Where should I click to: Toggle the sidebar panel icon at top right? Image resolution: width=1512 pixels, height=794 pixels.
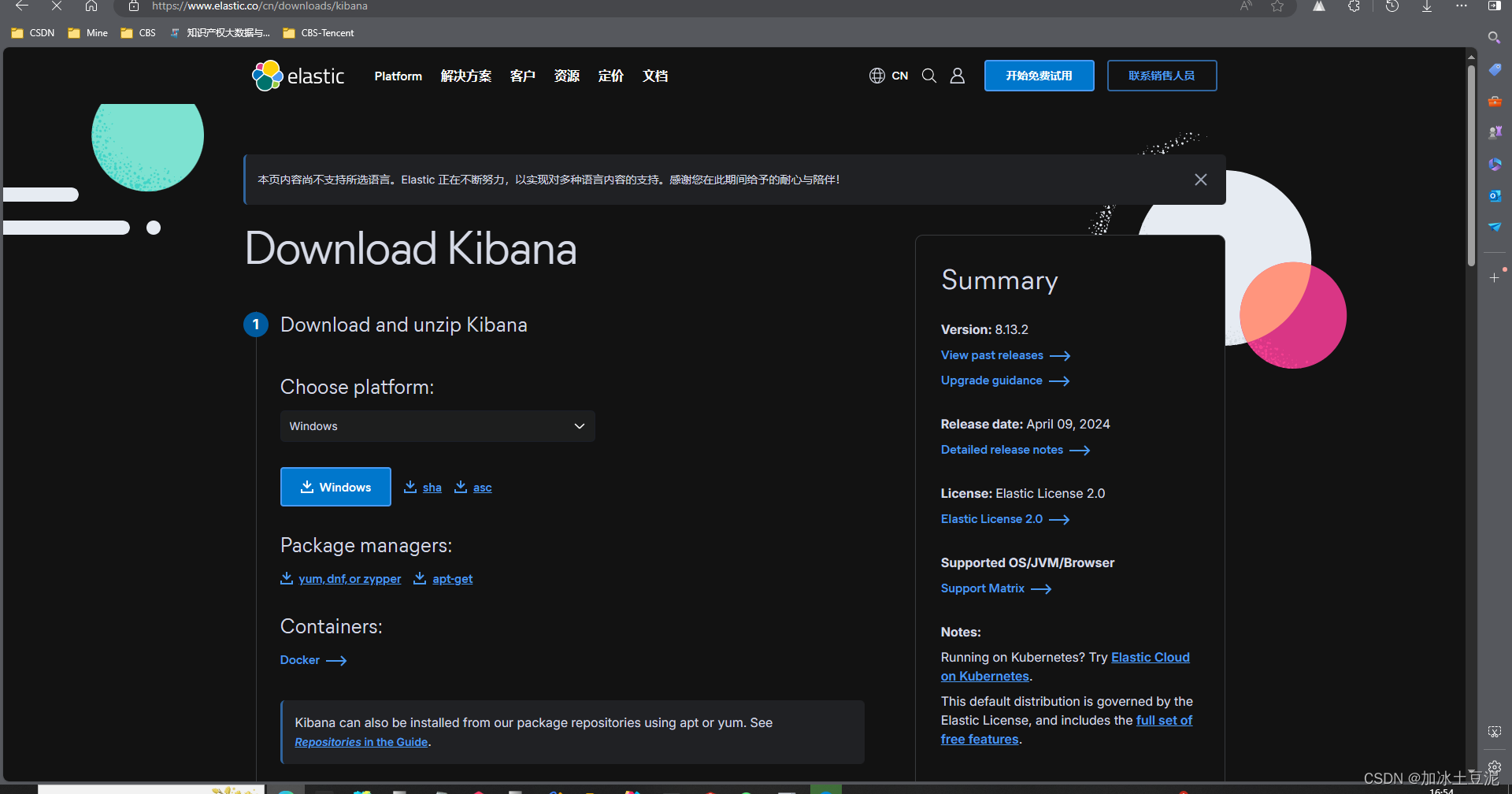[1494, 6]
